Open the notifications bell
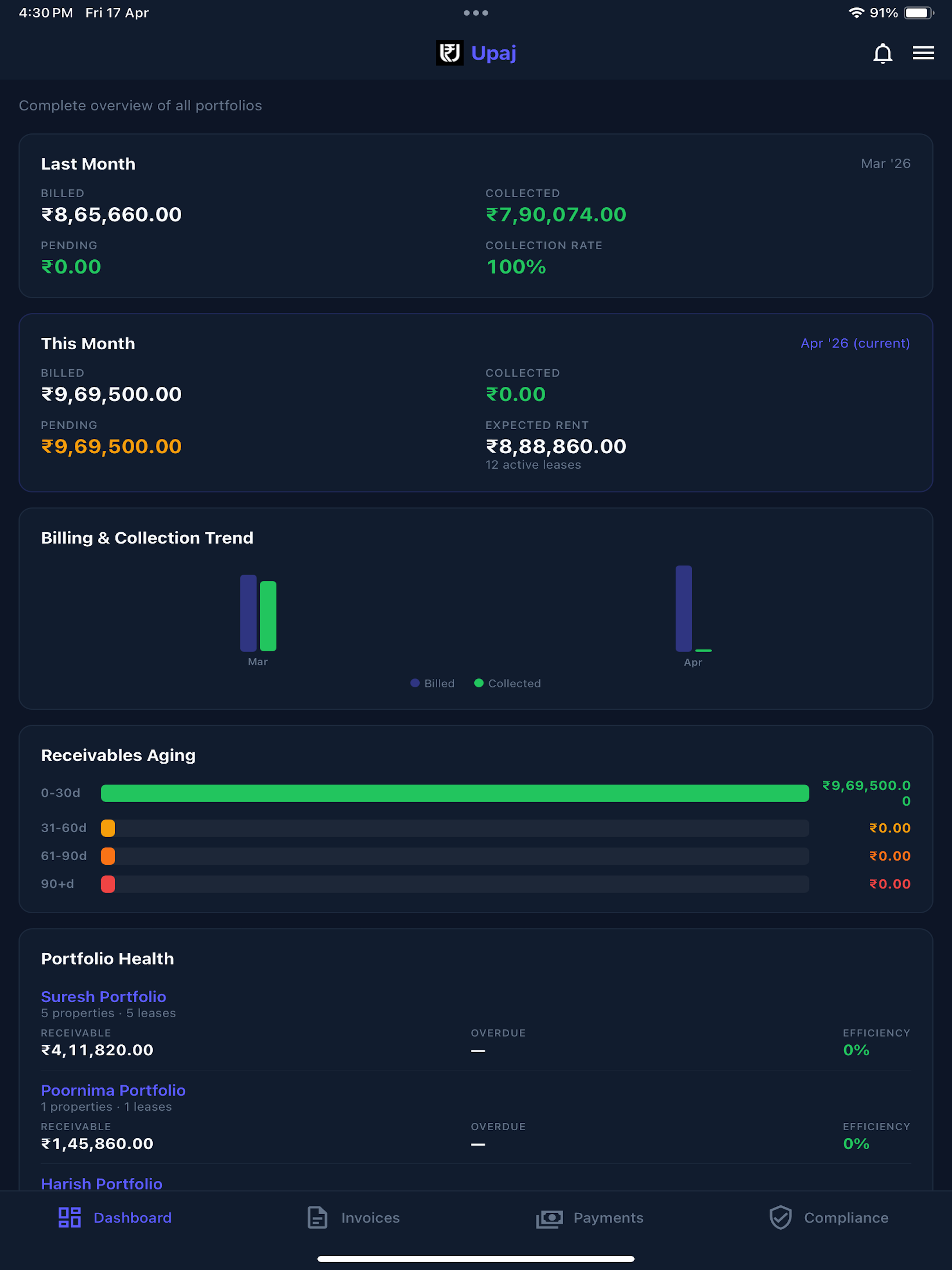 882,54
